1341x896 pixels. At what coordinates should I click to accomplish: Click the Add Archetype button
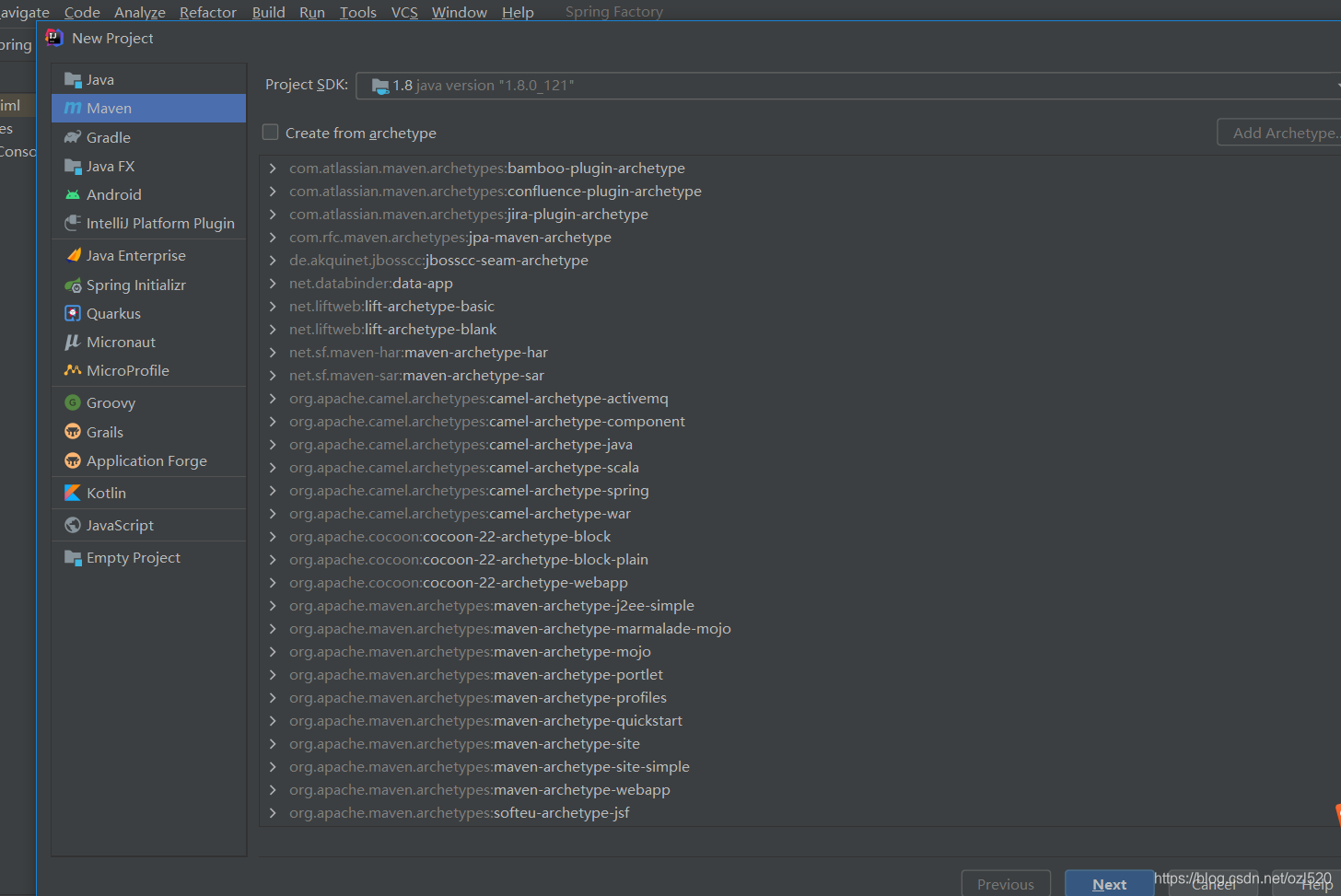(1280, 133)
